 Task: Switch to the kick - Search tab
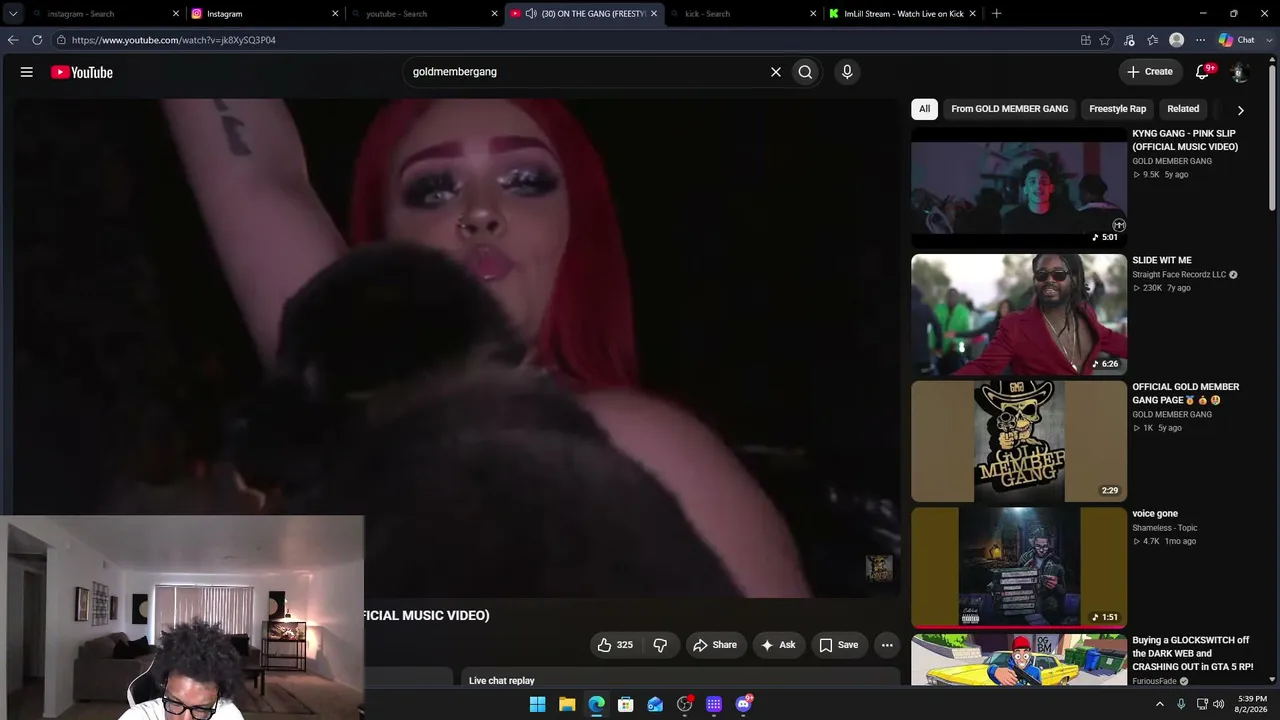coord(743,14)
